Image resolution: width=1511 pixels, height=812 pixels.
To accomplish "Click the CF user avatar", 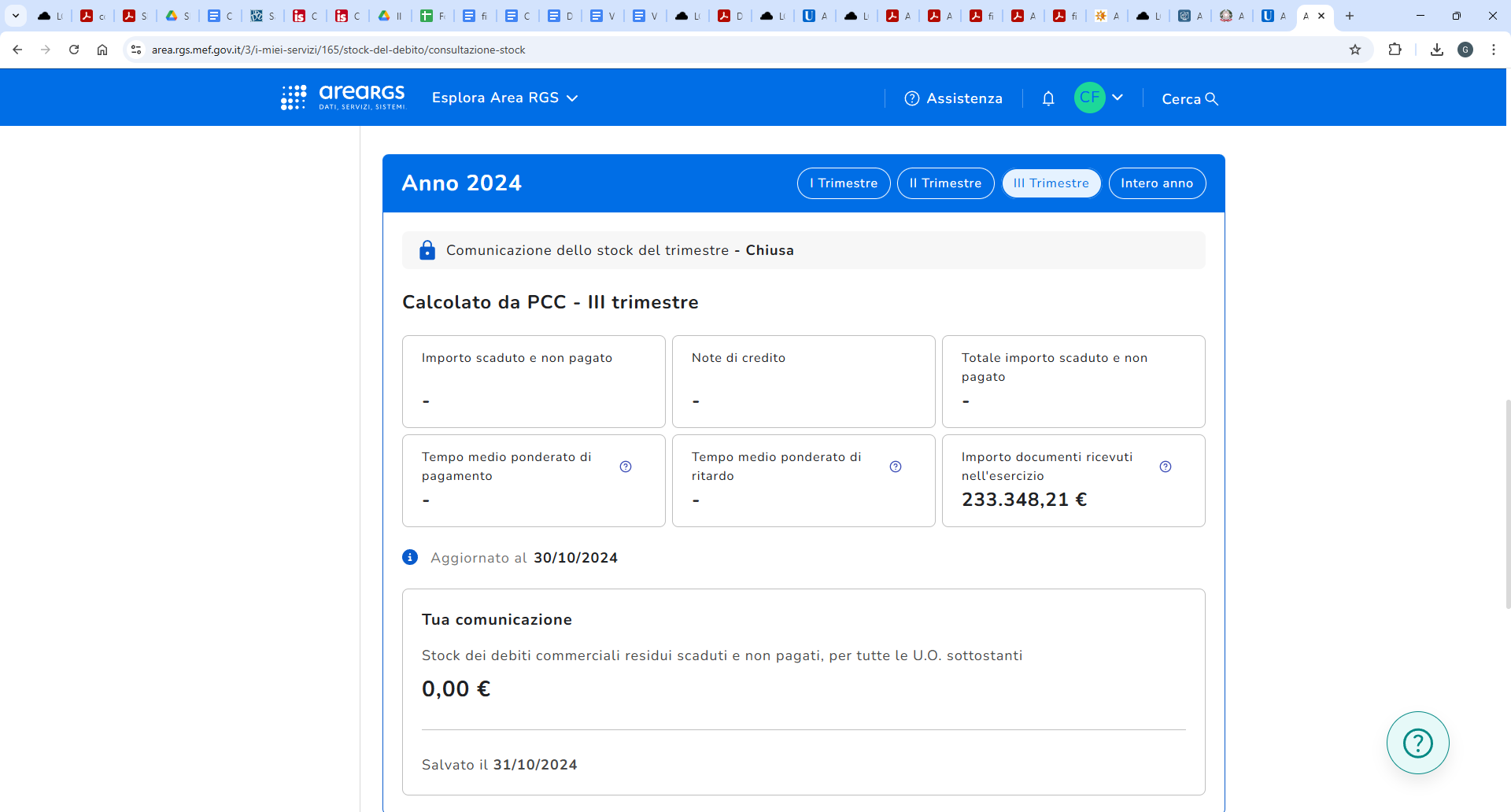I will click(1089, 98).
